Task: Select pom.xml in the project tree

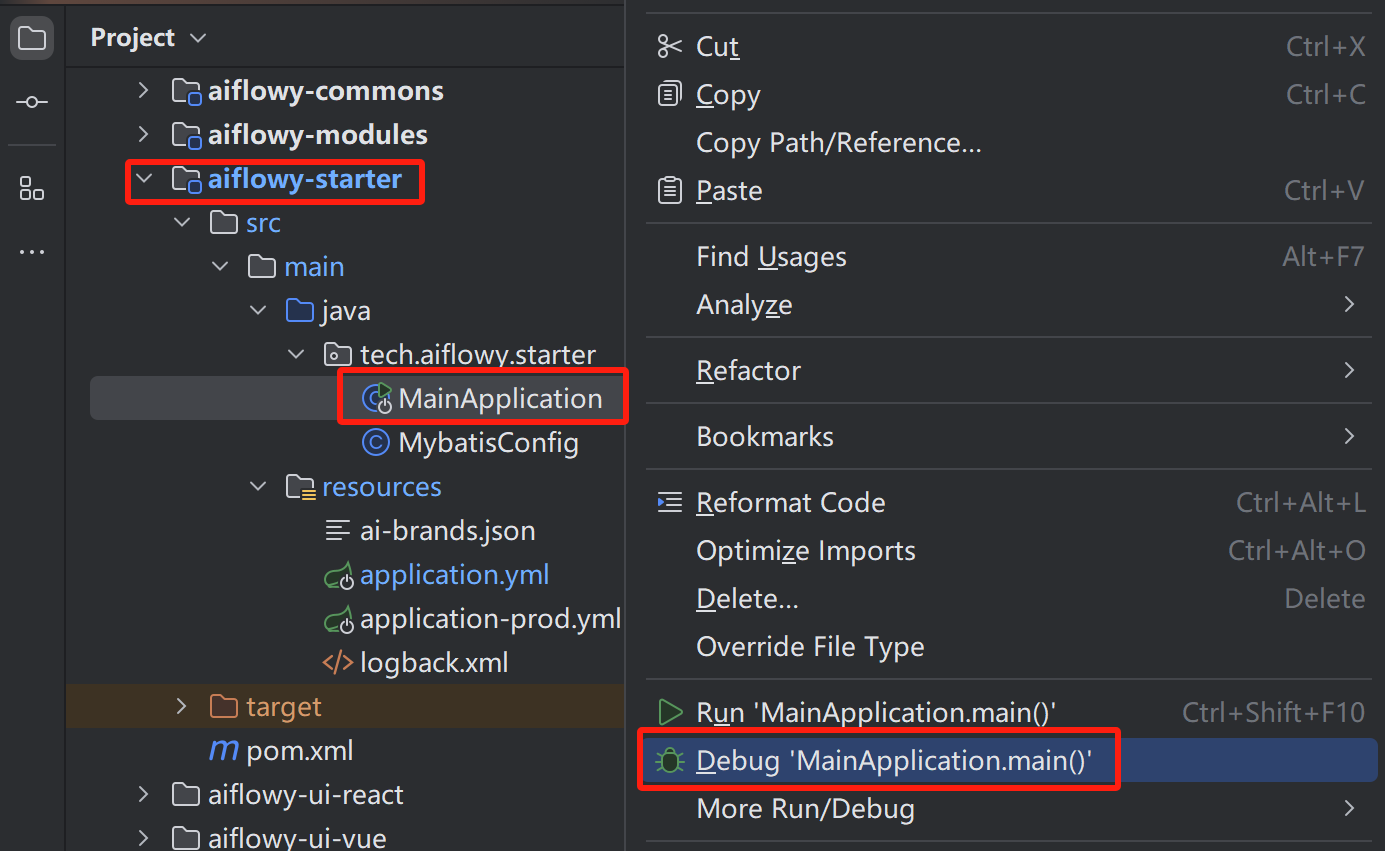Action: click(299, 751)
